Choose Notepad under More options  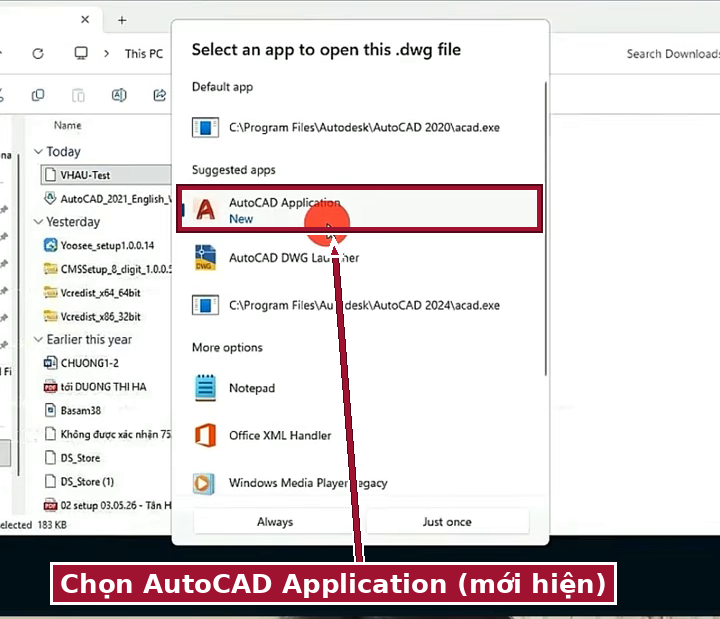pyautogui.click(x=360, y=388)
